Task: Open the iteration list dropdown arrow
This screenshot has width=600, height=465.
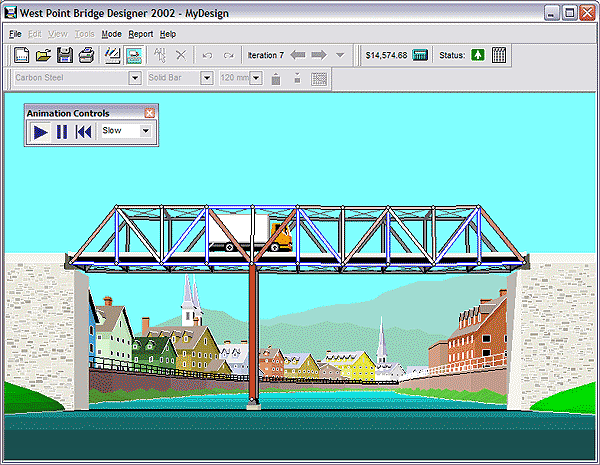Action: click(340, 55)
